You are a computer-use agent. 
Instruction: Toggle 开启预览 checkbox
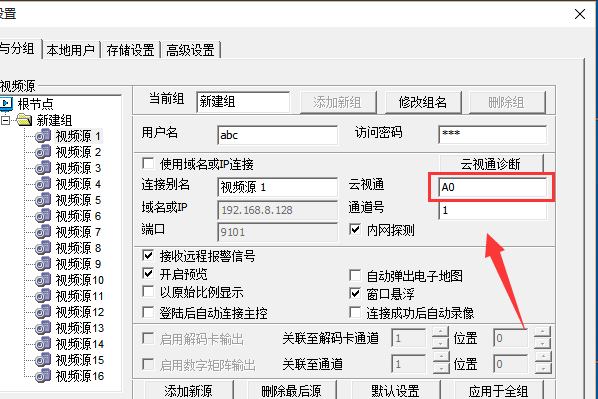click(148, 274)
